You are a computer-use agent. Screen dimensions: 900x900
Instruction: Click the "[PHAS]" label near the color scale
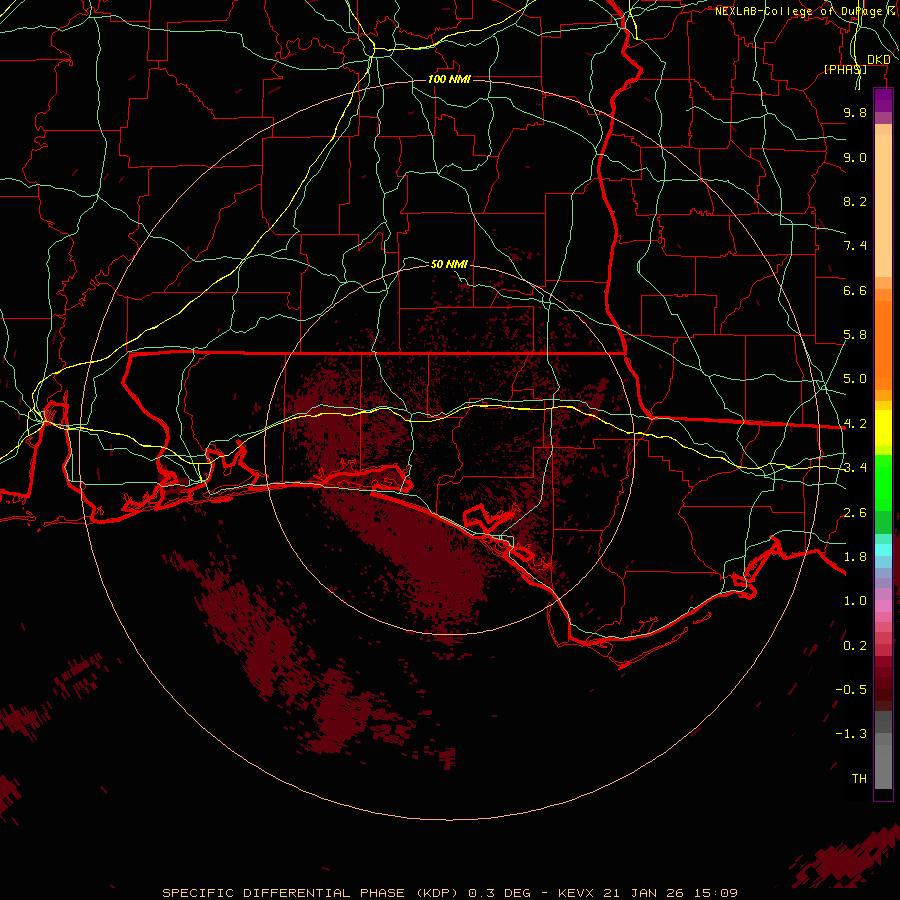[845, 69]
